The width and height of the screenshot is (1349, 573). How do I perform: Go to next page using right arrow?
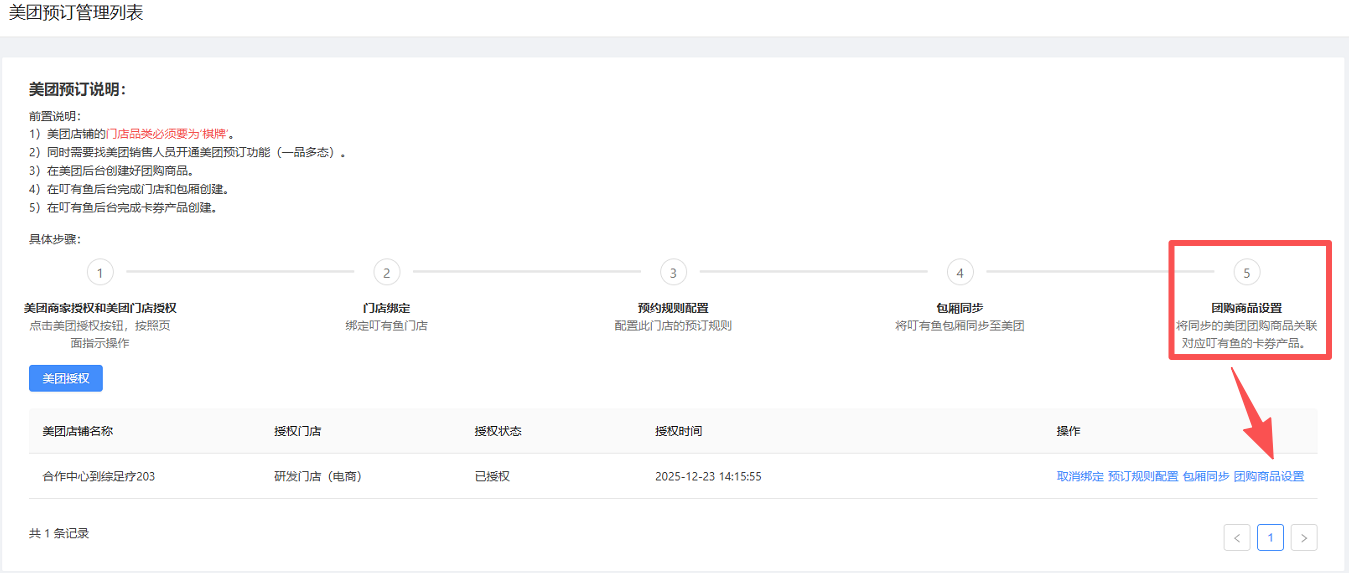pyautogui.click(x=1304, y=537)
